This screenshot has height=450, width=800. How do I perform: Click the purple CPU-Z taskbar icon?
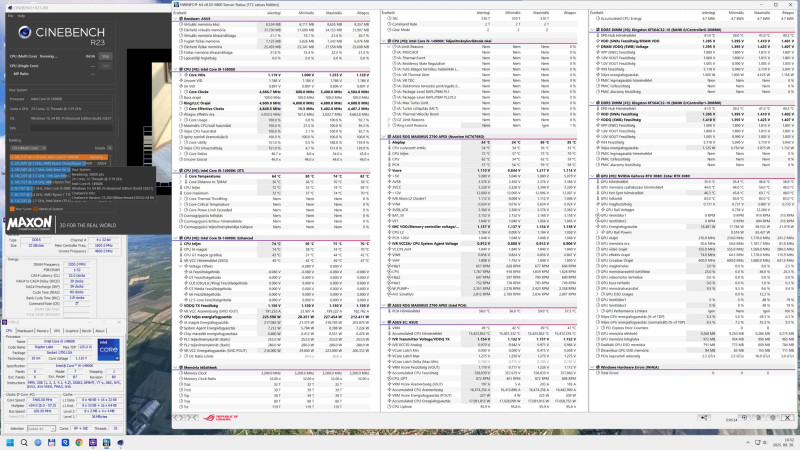point(93,442)
